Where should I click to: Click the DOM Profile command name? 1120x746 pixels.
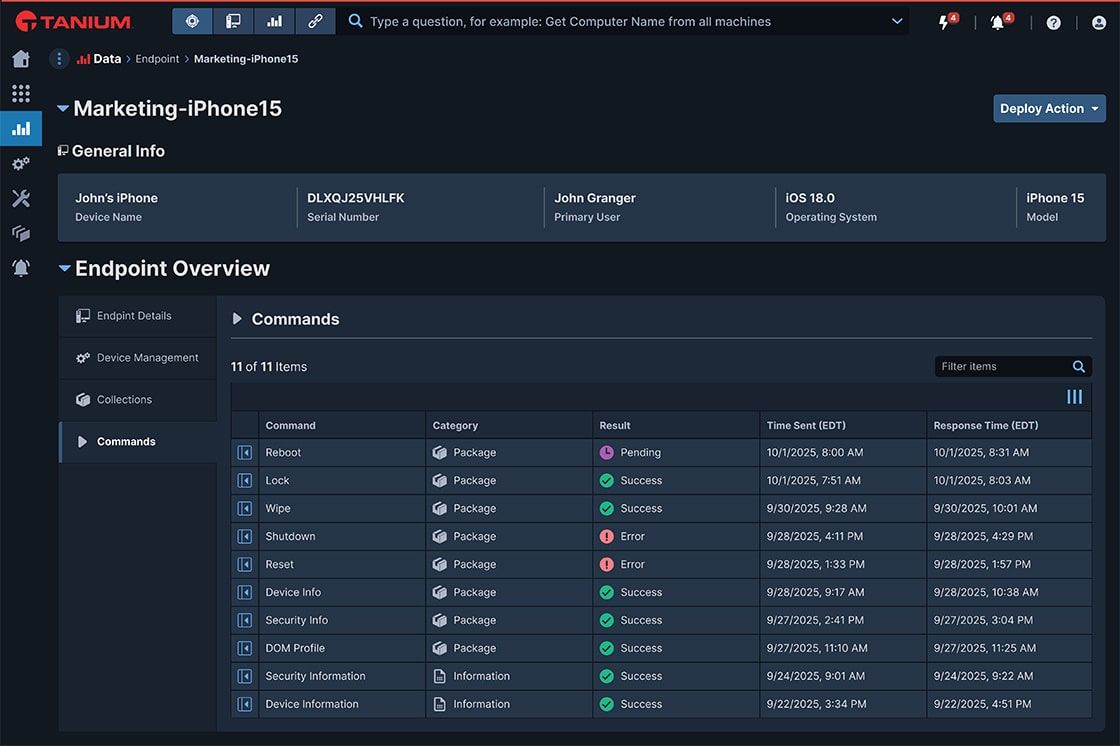pyautogui.click(x=295, y=647)
